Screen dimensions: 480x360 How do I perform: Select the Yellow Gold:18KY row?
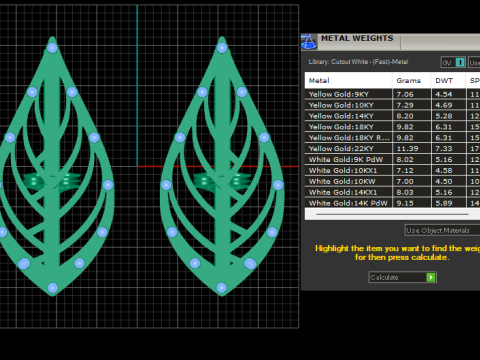click(x=392, y=127)
